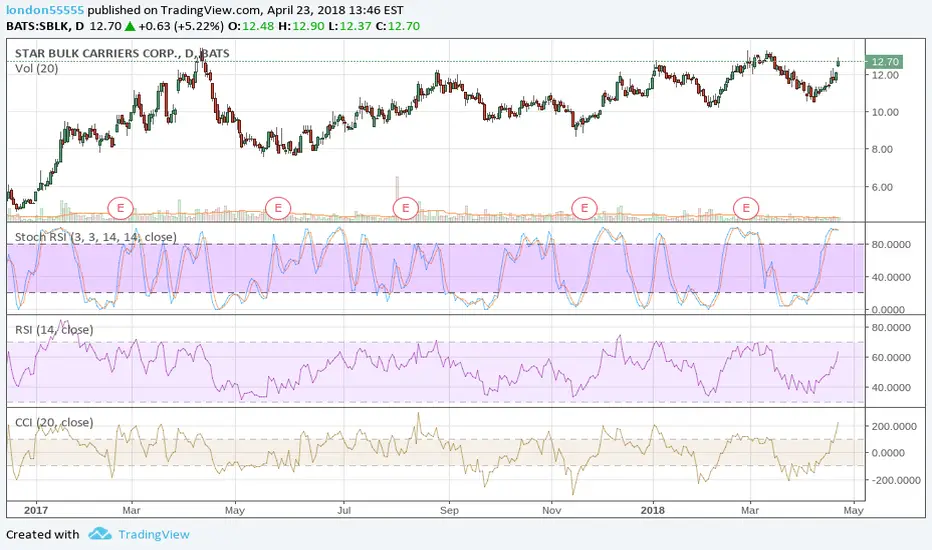Click the earnings marker after November 2017
The width and height of the screenshot is (932, 550).
coord(584,208)
